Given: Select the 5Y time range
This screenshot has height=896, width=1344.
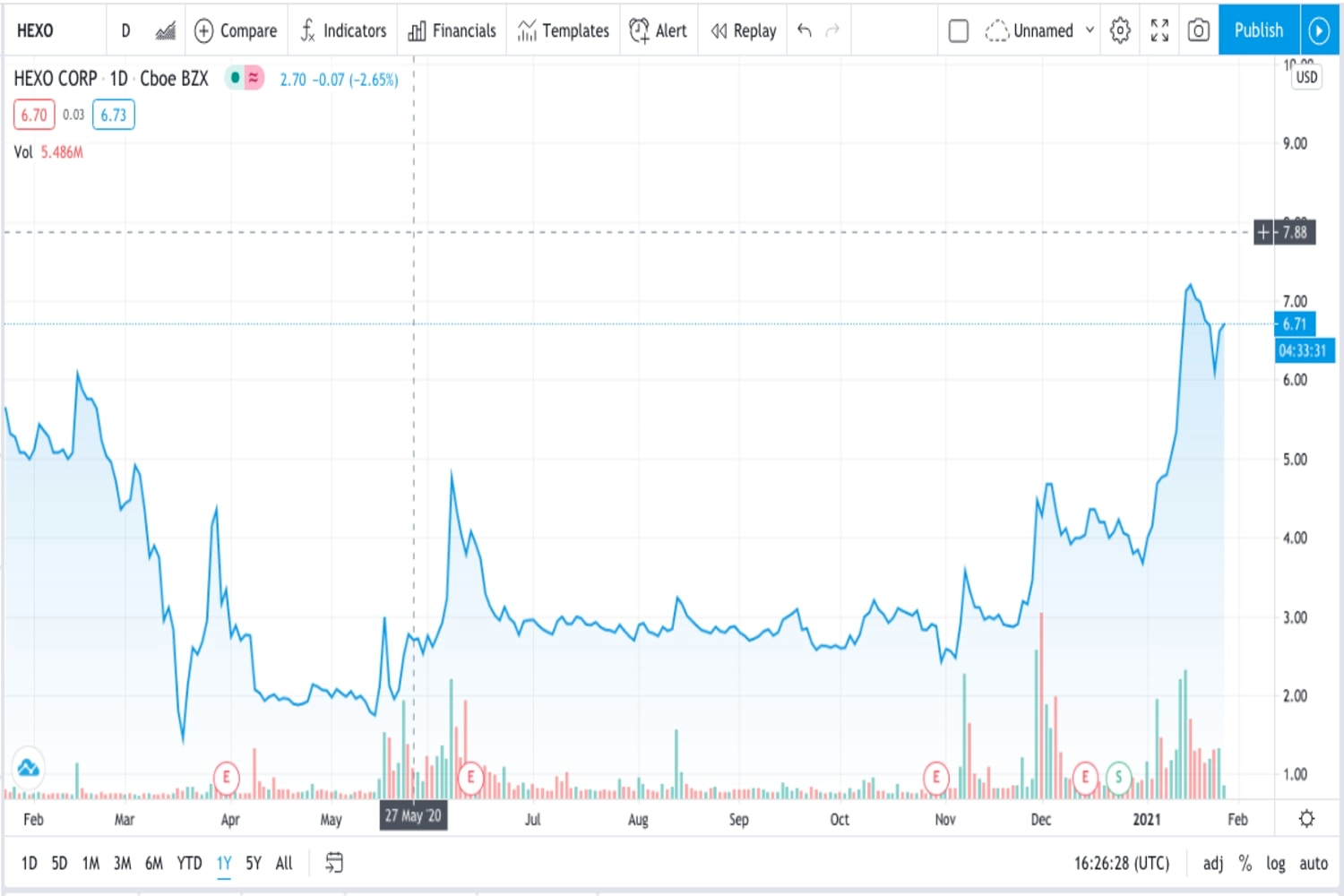Looking at the screenshot, I should click(x=254, y=863).
